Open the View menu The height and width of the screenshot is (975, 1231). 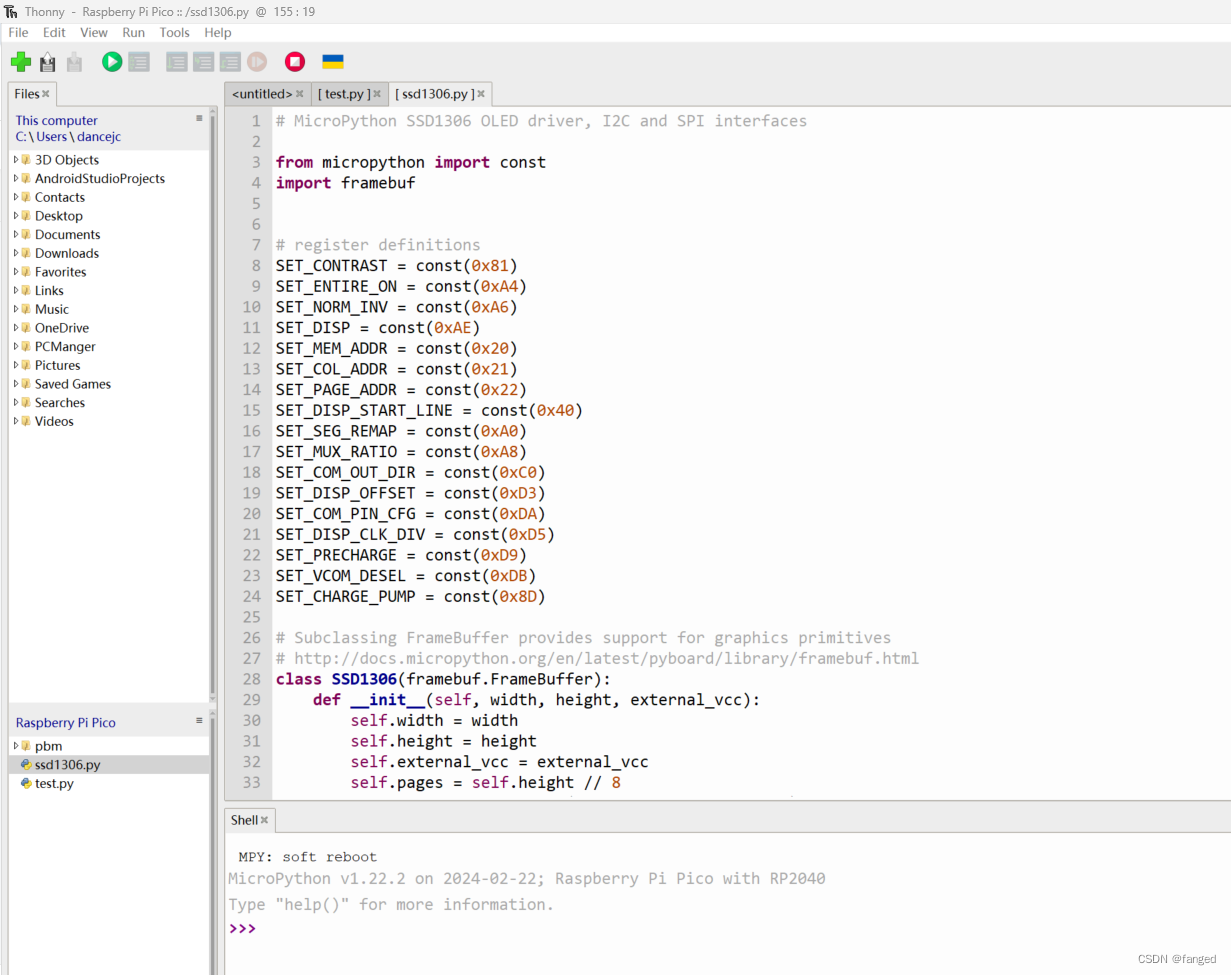click(94, 32)
